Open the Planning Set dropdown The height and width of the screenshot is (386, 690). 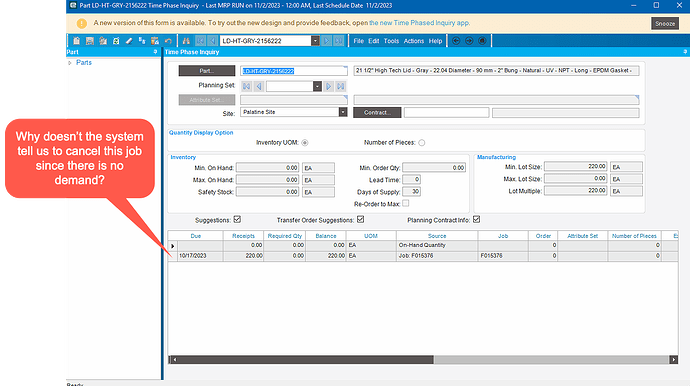[317, 86]
